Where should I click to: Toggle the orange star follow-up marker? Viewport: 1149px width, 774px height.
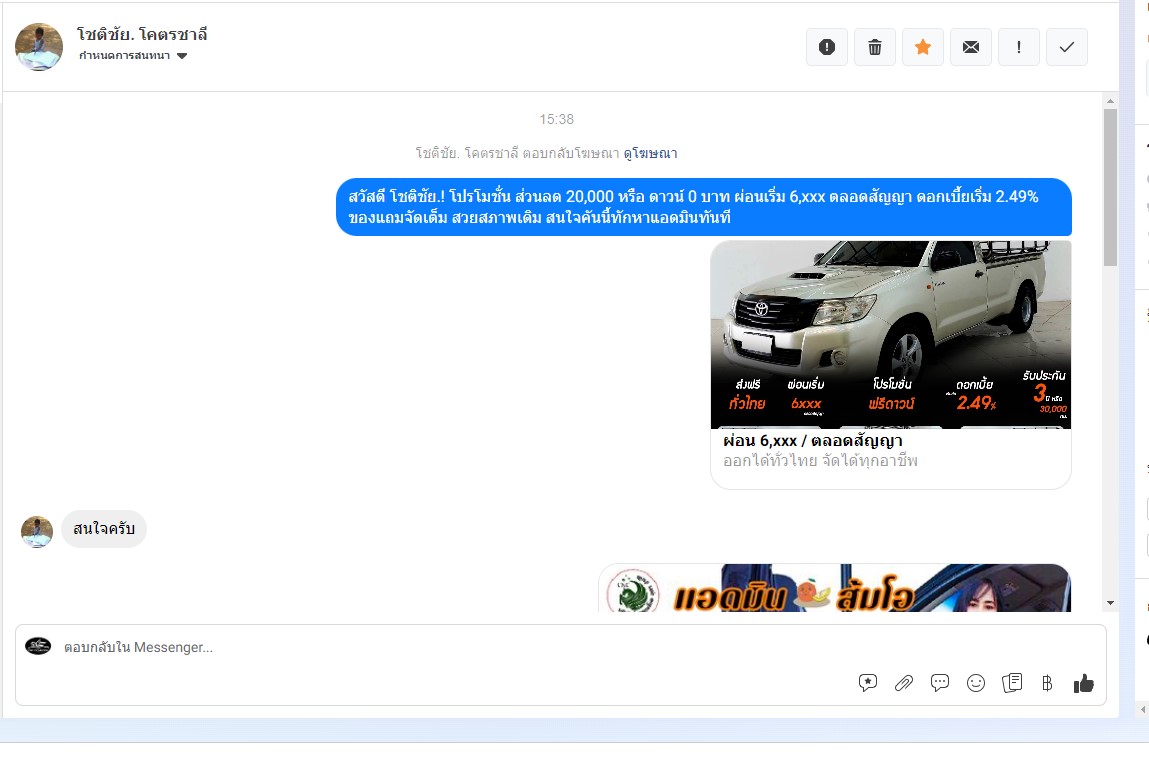click(x=923, y=47)
